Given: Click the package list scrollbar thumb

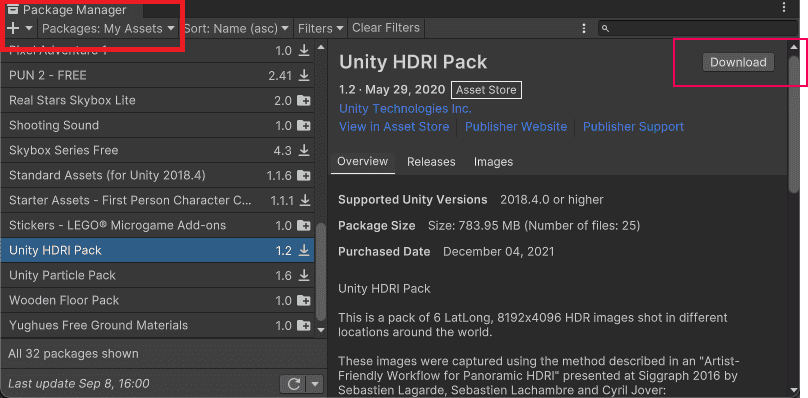Looking at the screenshot, I should coord(321,272).
